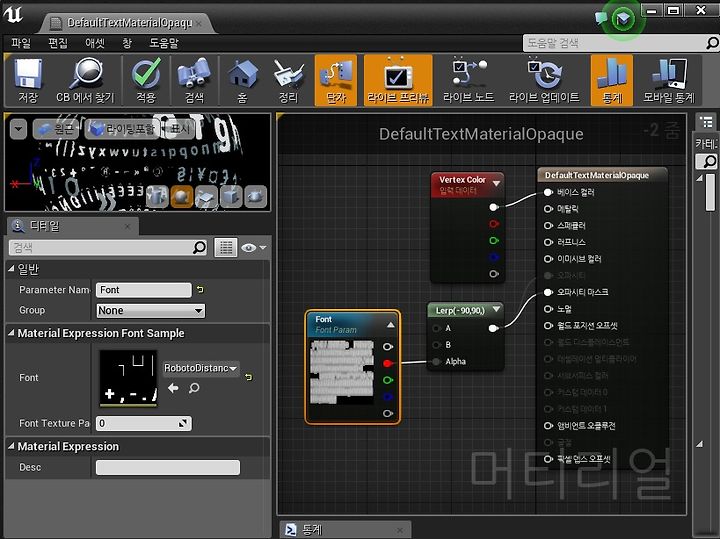Toggle the 모바일 통계 toolbar button

[669, 80]
